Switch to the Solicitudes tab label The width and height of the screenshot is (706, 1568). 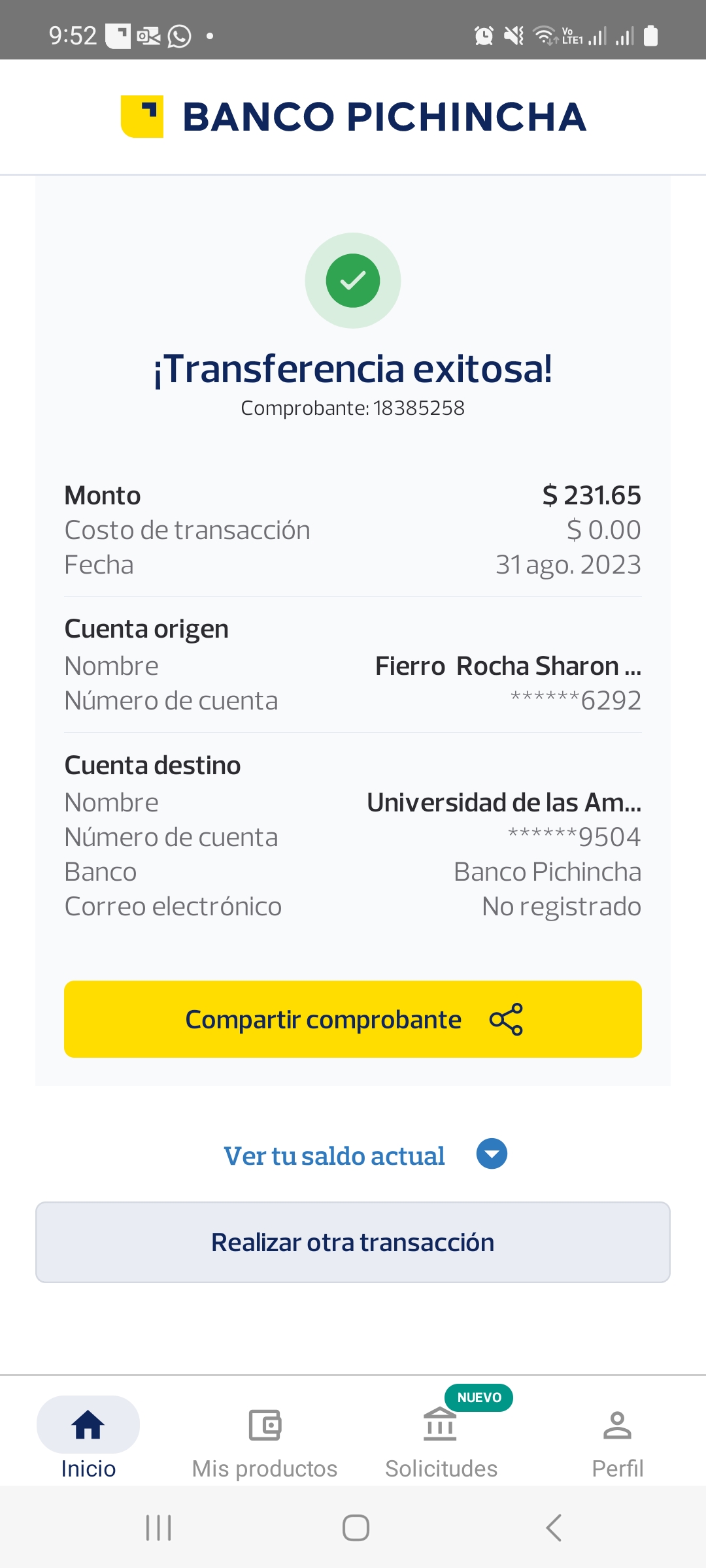click(441, 1469)
